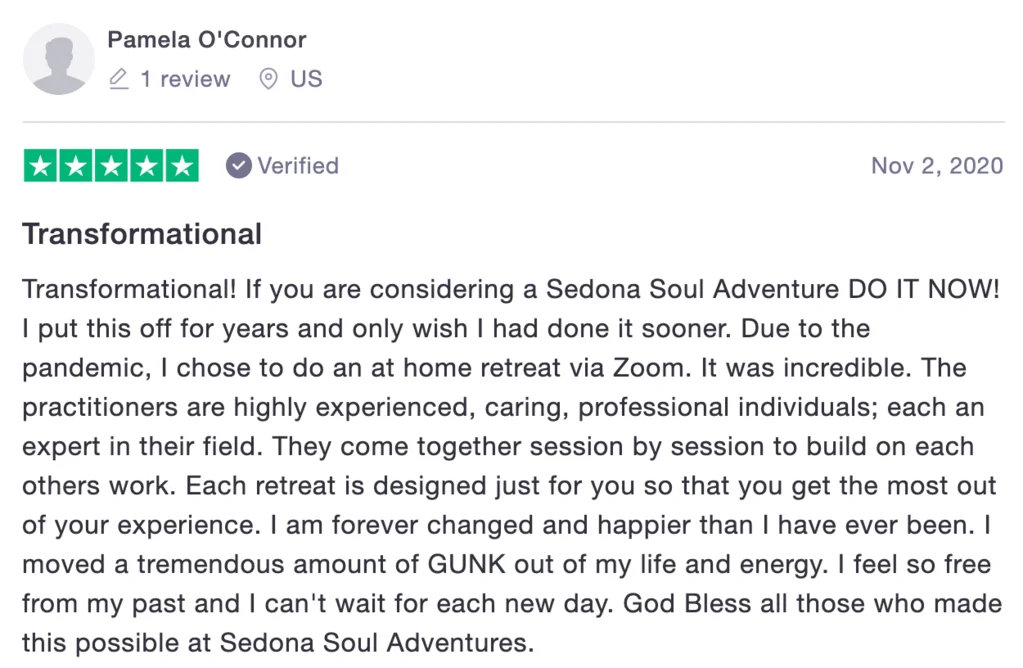Image resolution: width=1023 pixels, height=668 pixels.
Task: Click the first green rating star
Action: point(40,166)
